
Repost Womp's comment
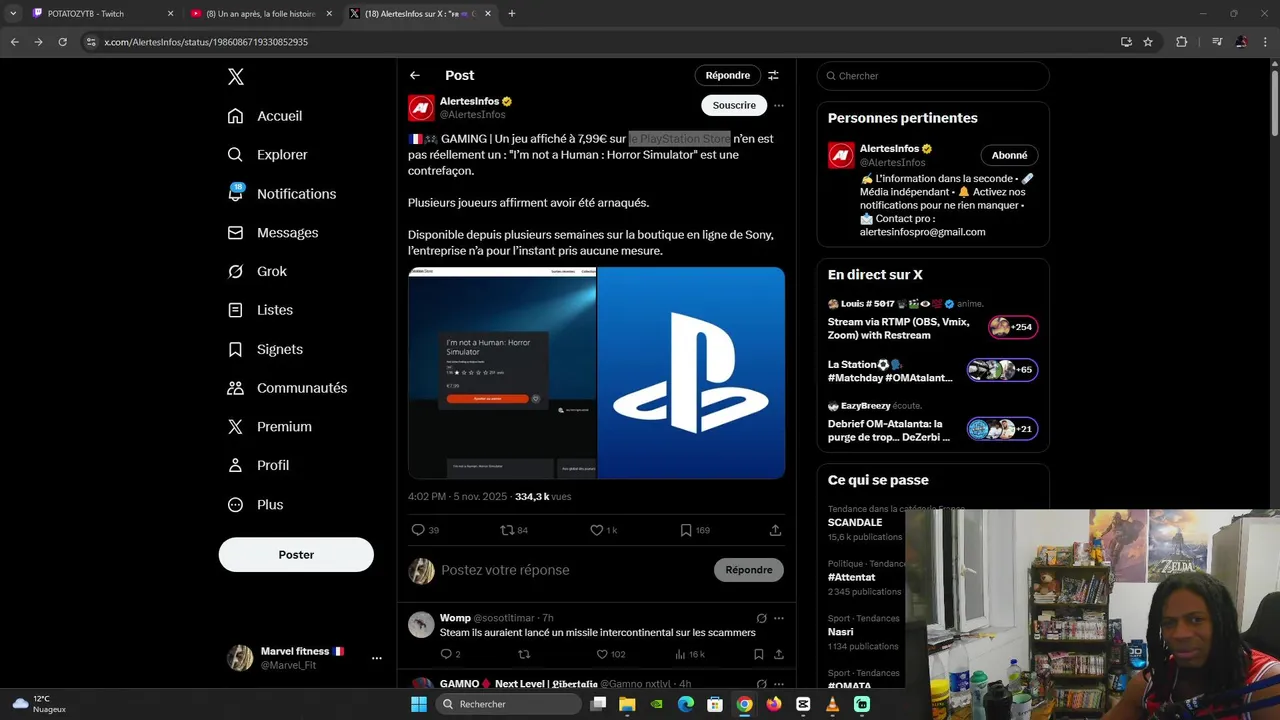coord(524,654)
